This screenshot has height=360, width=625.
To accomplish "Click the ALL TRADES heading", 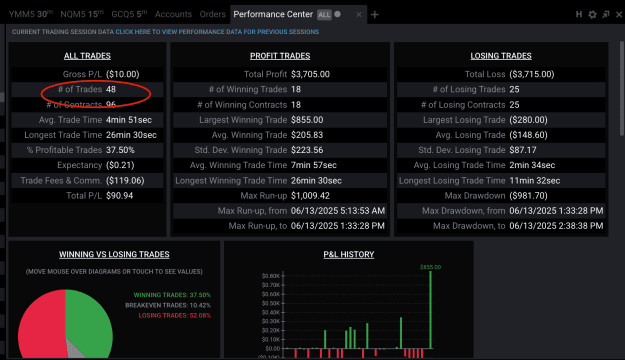I will 87,56.
